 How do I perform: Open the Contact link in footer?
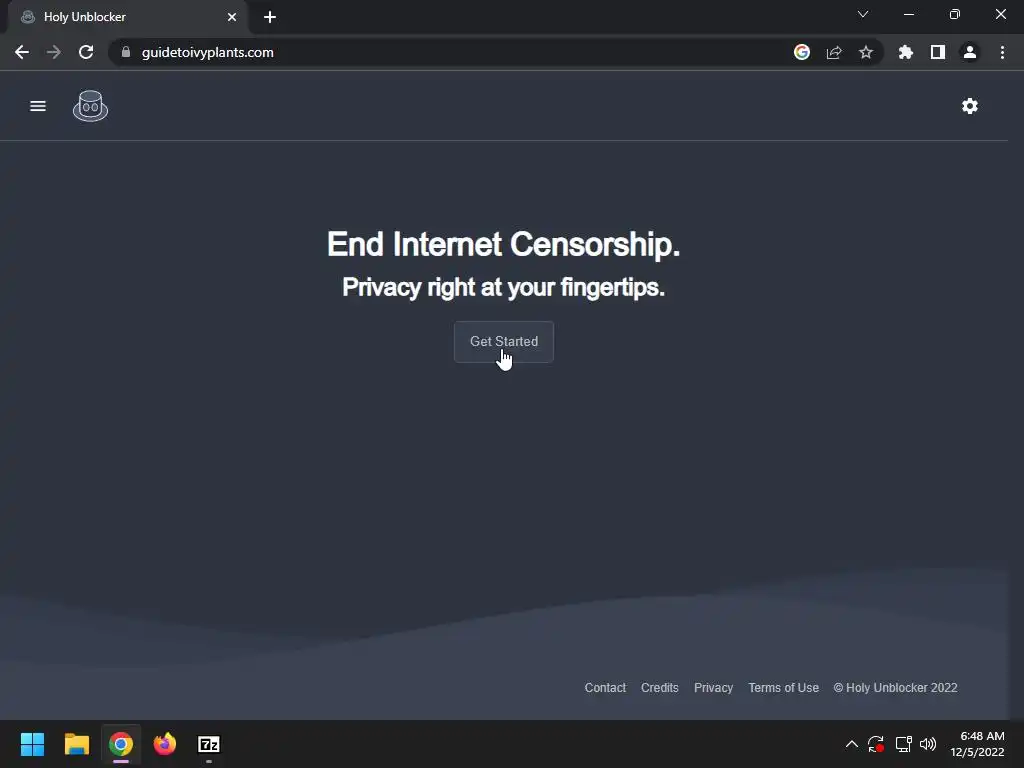(x=605, y=688)
